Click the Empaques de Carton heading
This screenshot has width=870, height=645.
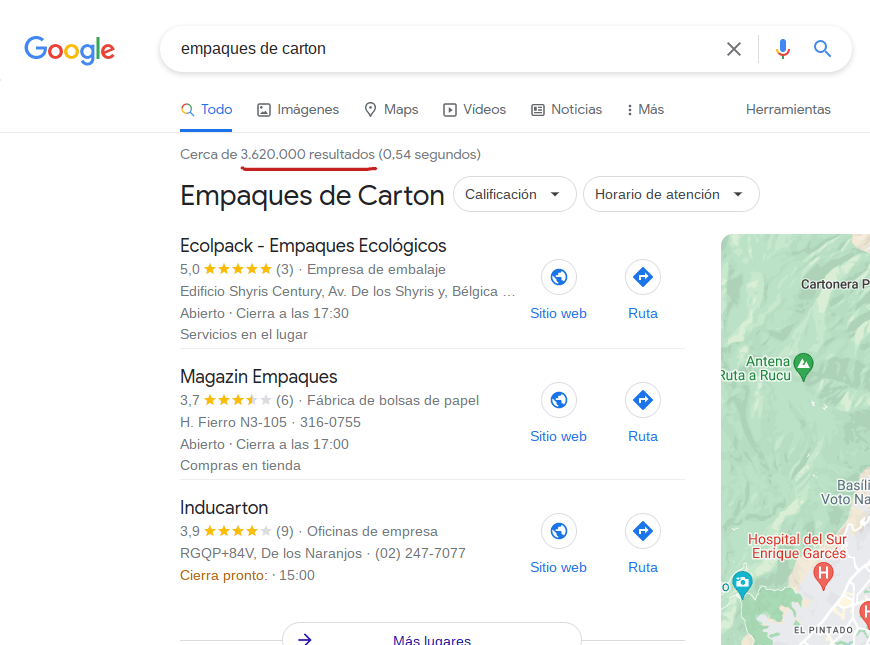pos(312,195)
